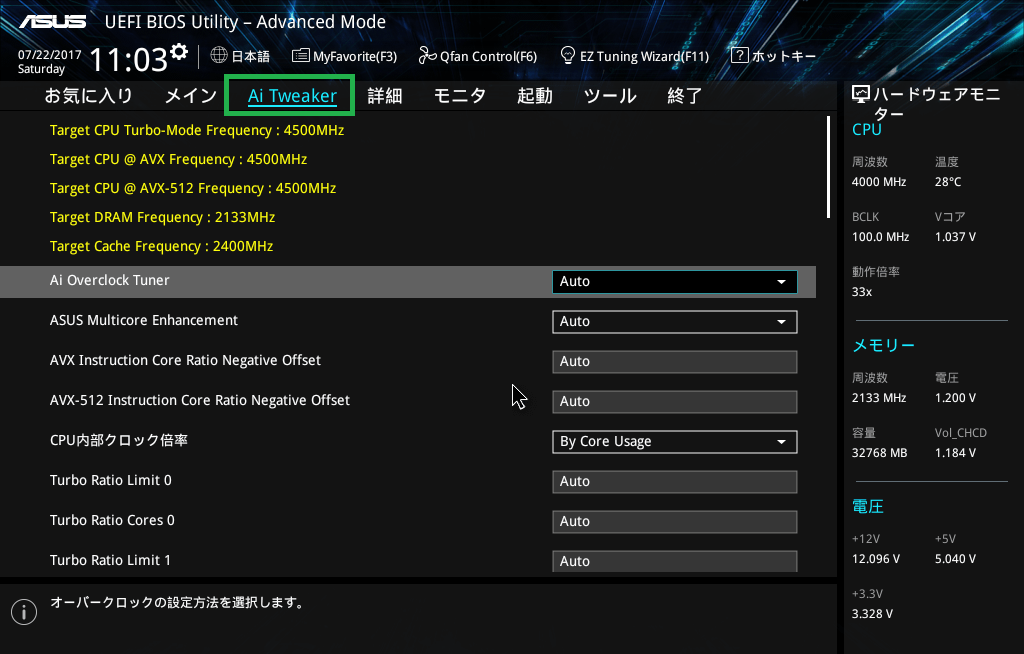
Task: Click Vol_CHCD 1.184 V value
Action: (x=955, y=453)
